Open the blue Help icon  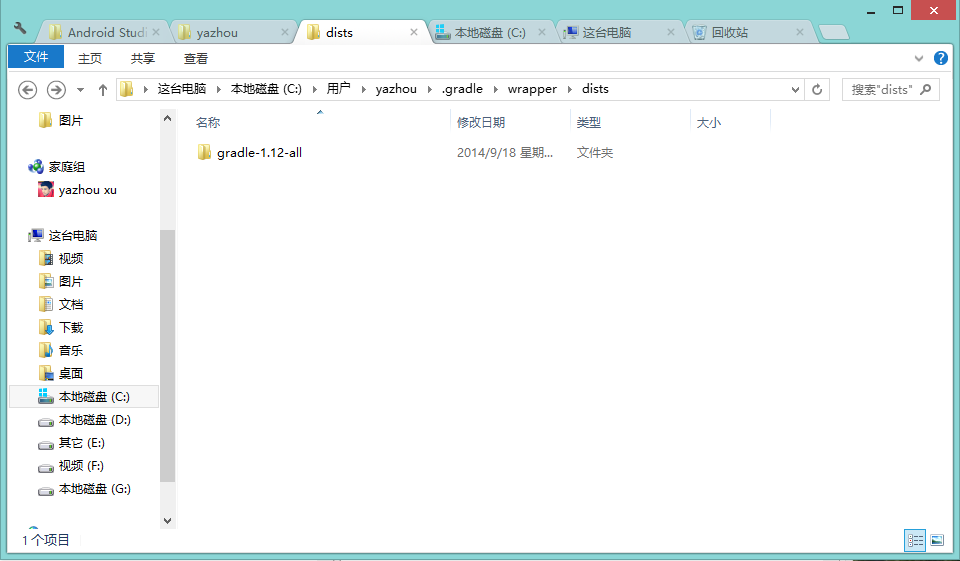(x=940, y=58)
